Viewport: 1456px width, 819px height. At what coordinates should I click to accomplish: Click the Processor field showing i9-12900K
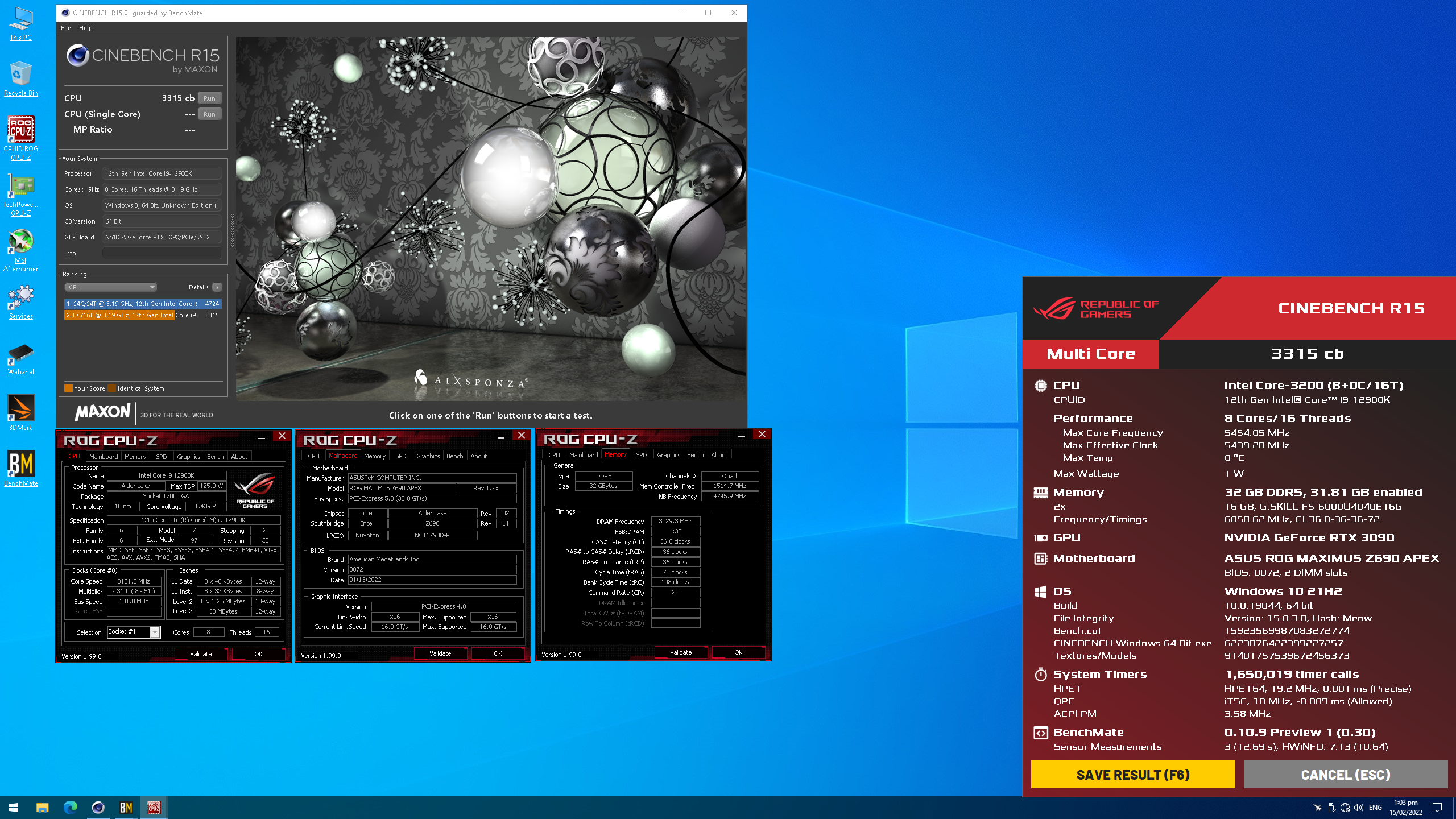pyautogui.click(x=162, y=173)
